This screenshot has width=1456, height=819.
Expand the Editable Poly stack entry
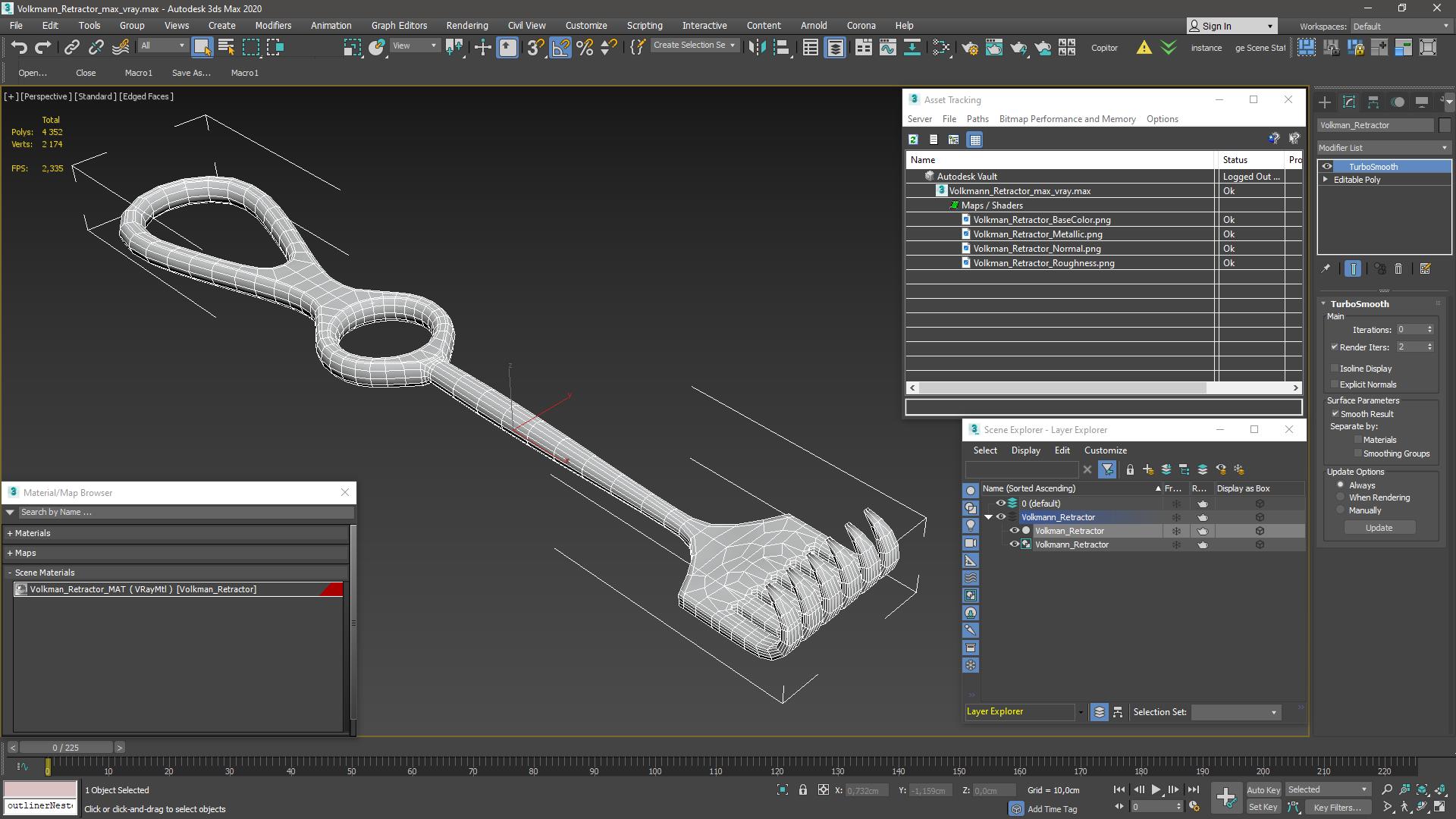click(1326, 180)
